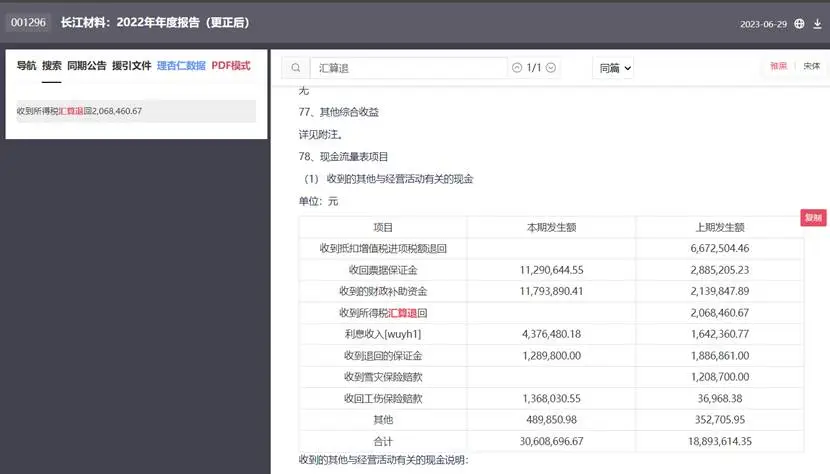Click the magnifier search icon
This screenshot has width=830, height=474.
296,68
